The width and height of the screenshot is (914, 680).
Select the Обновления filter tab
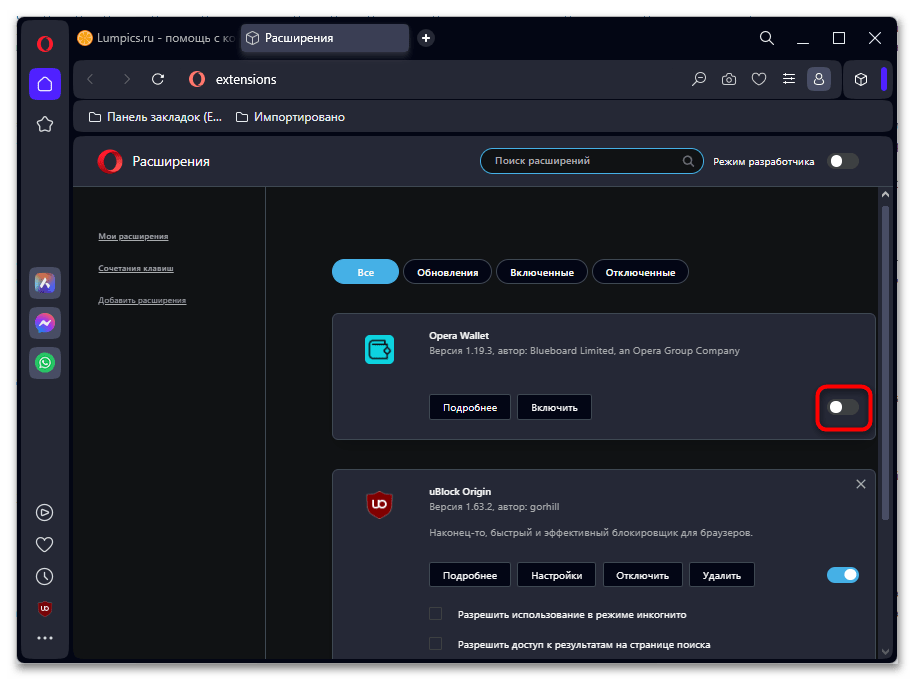click(448, 272)
